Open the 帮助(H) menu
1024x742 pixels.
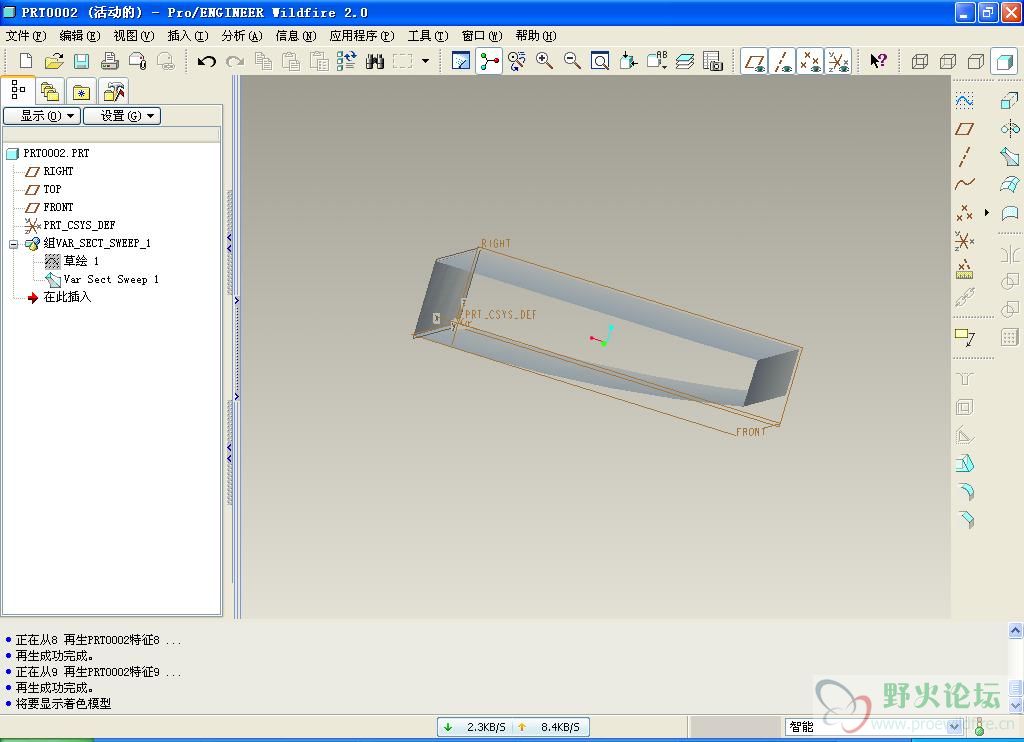pyautogui.click(x=536, y=36)
